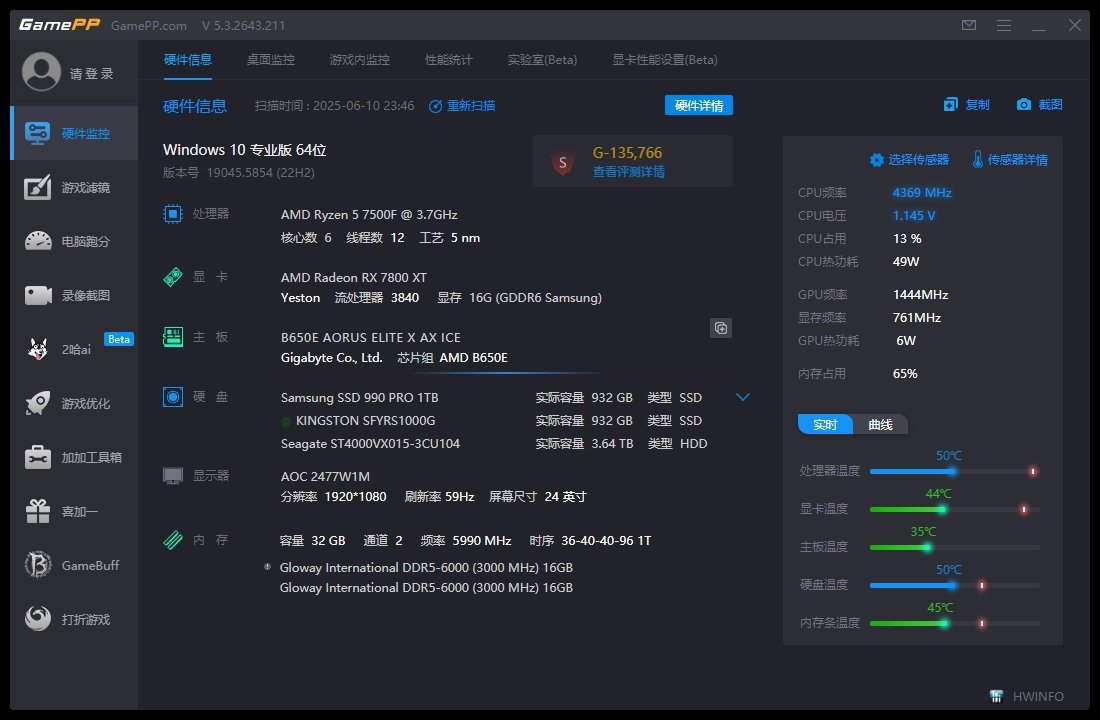Click the motherboard copy icon button
This screenshot has height=720, width=1100.
coord(720,328)
